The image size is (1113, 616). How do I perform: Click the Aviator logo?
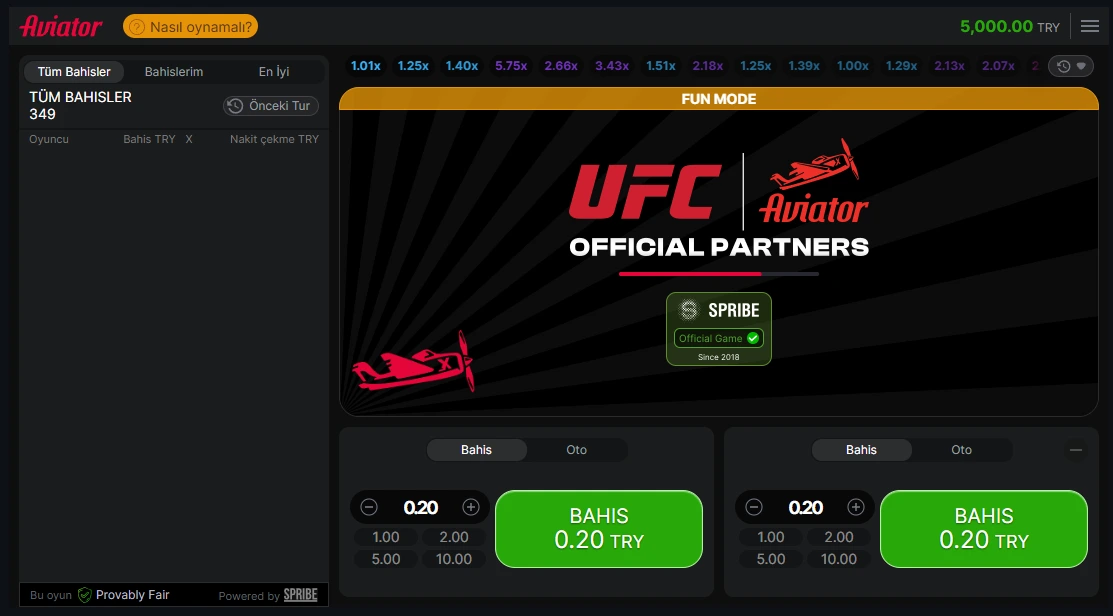61,26
